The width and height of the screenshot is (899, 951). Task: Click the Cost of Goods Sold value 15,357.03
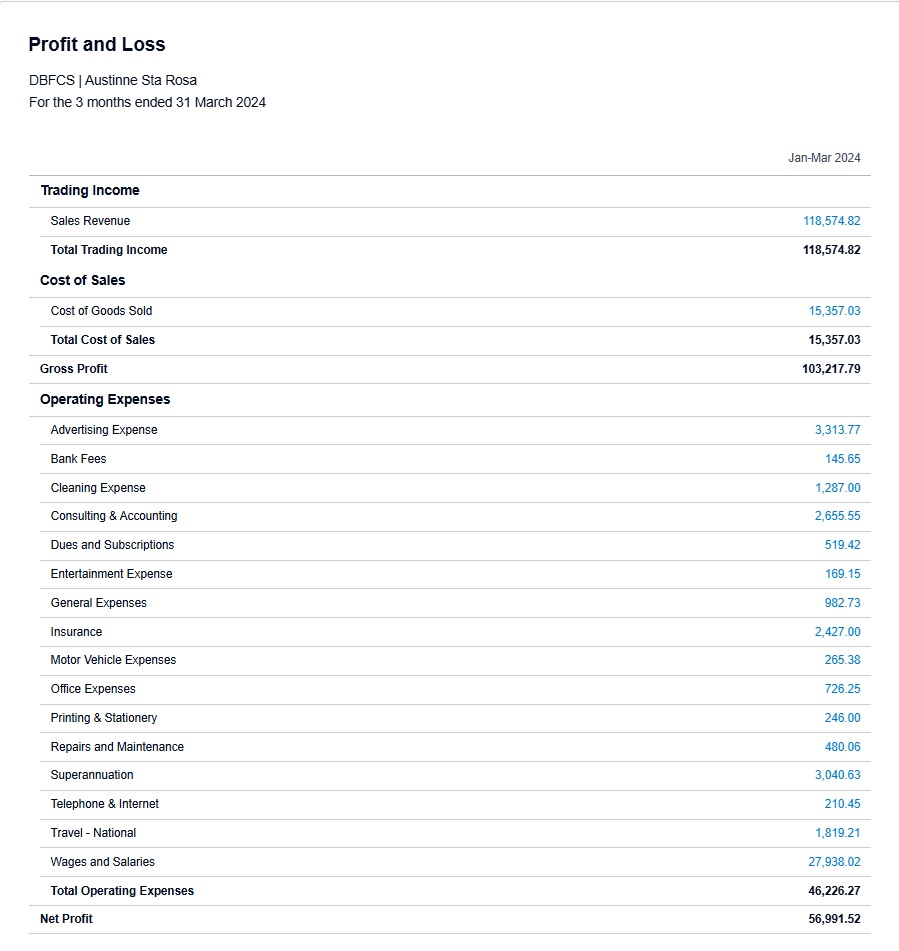click(x=834, y=311)
